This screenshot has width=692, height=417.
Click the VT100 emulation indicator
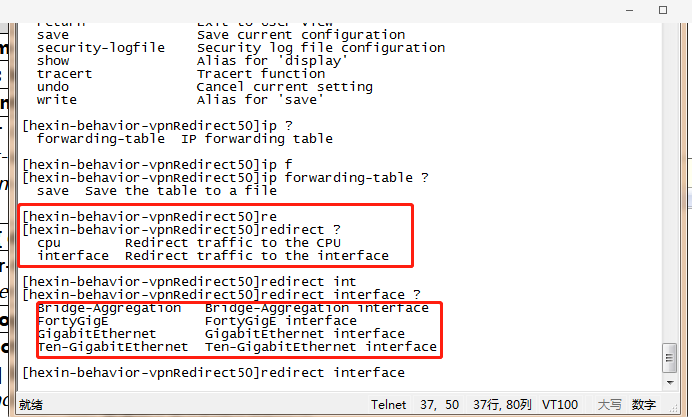[x=558, y=405]
